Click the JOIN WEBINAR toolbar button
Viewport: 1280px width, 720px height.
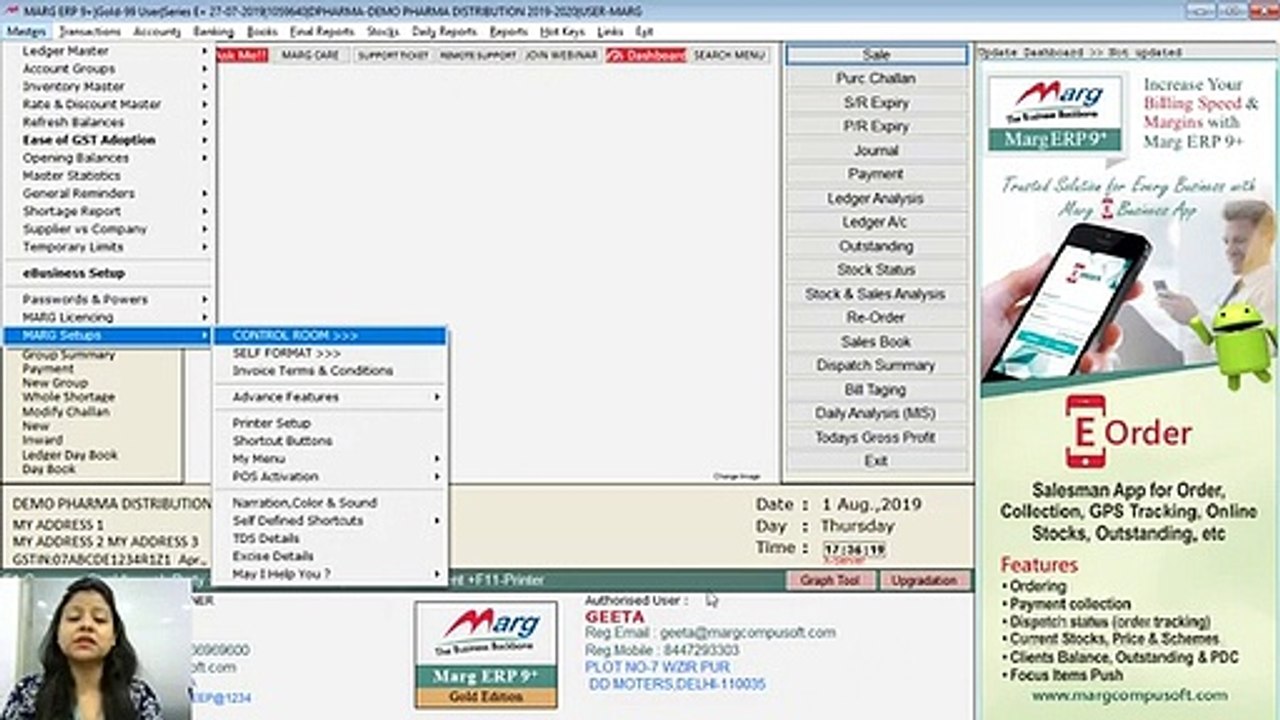561,55
